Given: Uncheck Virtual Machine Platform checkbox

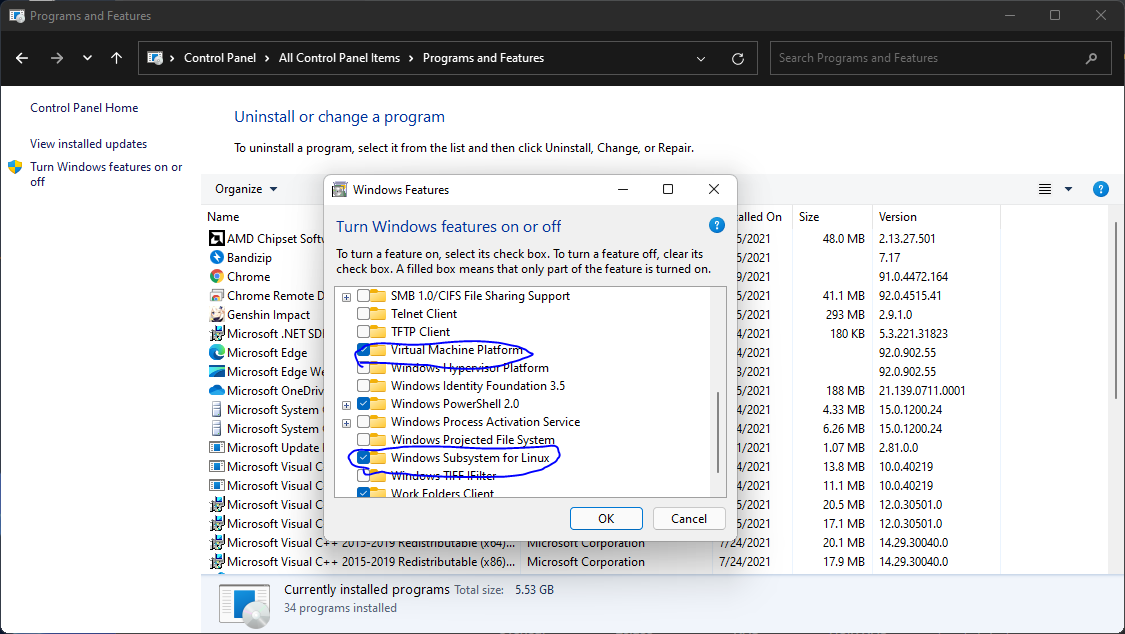Looking at the screenshot, I should pyautogui.click(x=363, y=350).
